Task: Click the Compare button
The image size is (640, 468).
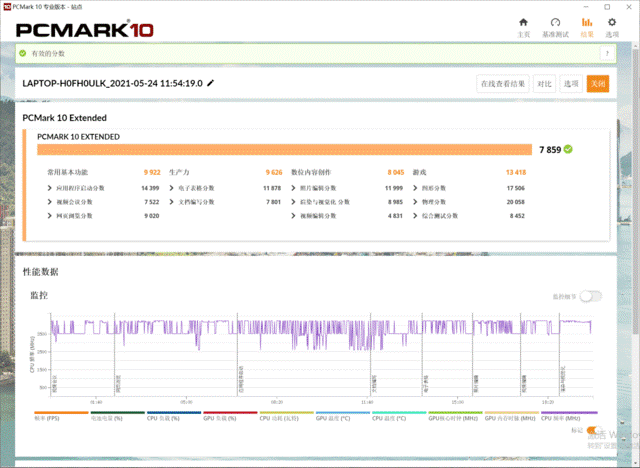Action: click(x=544, y=84)
